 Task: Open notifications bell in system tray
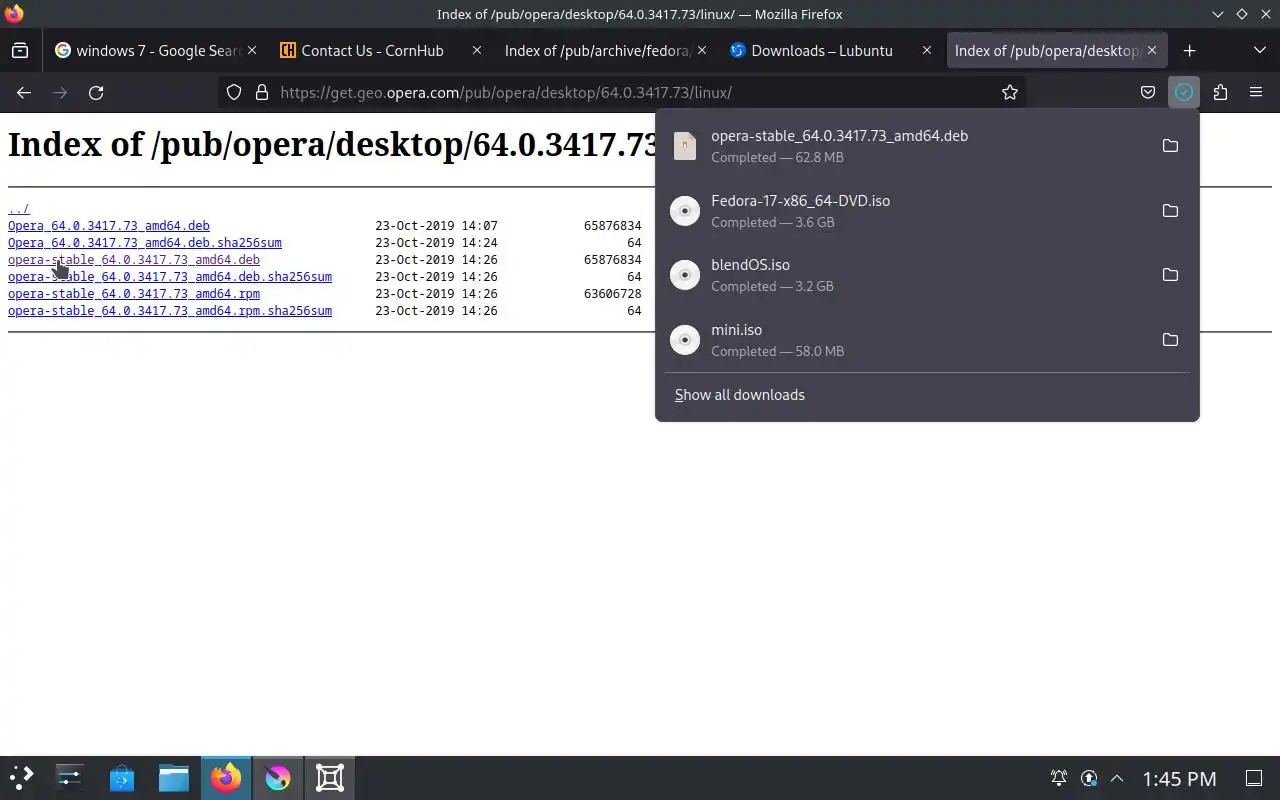[1058, 778]
